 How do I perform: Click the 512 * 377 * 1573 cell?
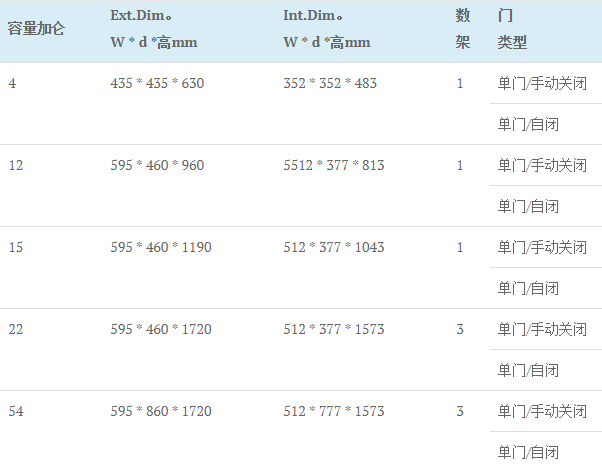point(333,329)
